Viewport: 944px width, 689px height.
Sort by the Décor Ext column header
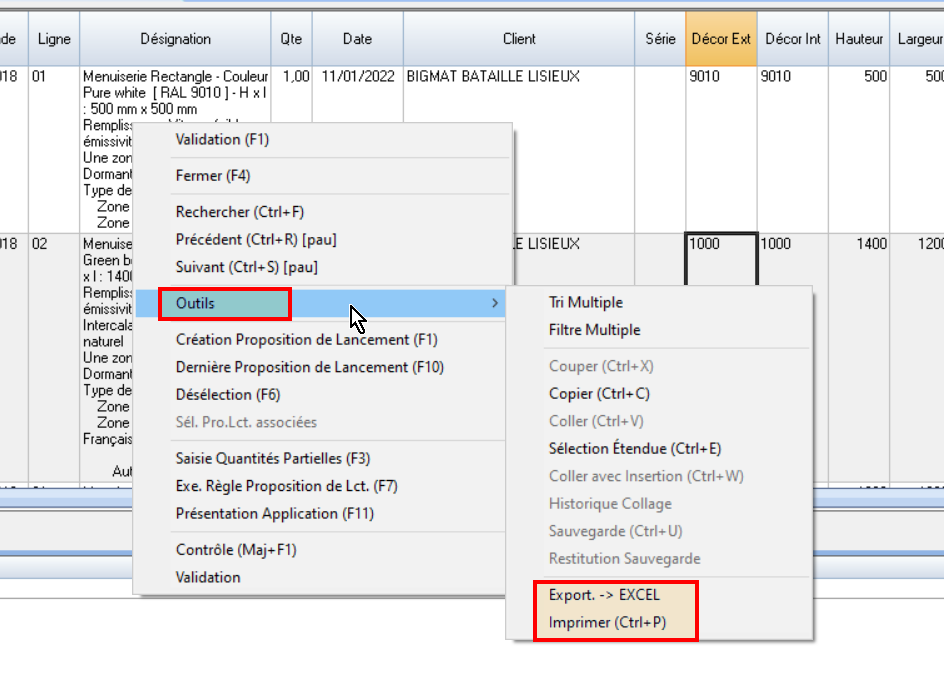tap(720, 39)
